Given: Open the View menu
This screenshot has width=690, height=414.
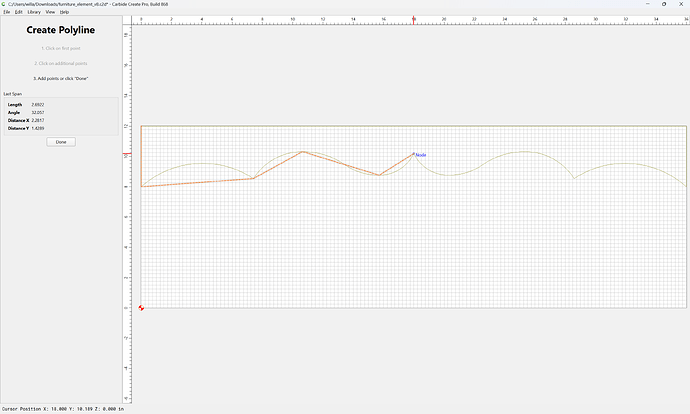Looking at the screenshot, I should [x=50, y=12].
